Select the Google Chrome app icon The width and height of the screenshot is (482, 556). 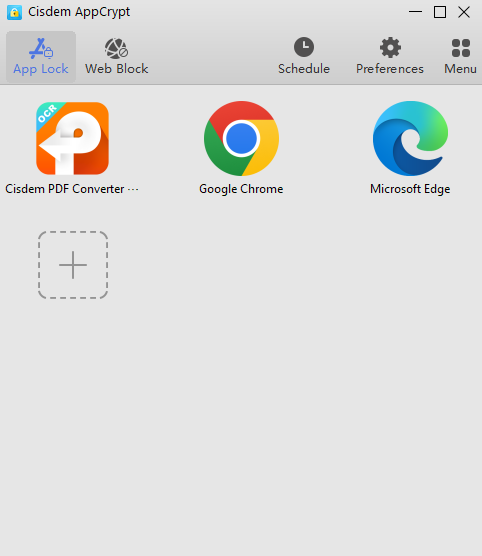point(242,138)
